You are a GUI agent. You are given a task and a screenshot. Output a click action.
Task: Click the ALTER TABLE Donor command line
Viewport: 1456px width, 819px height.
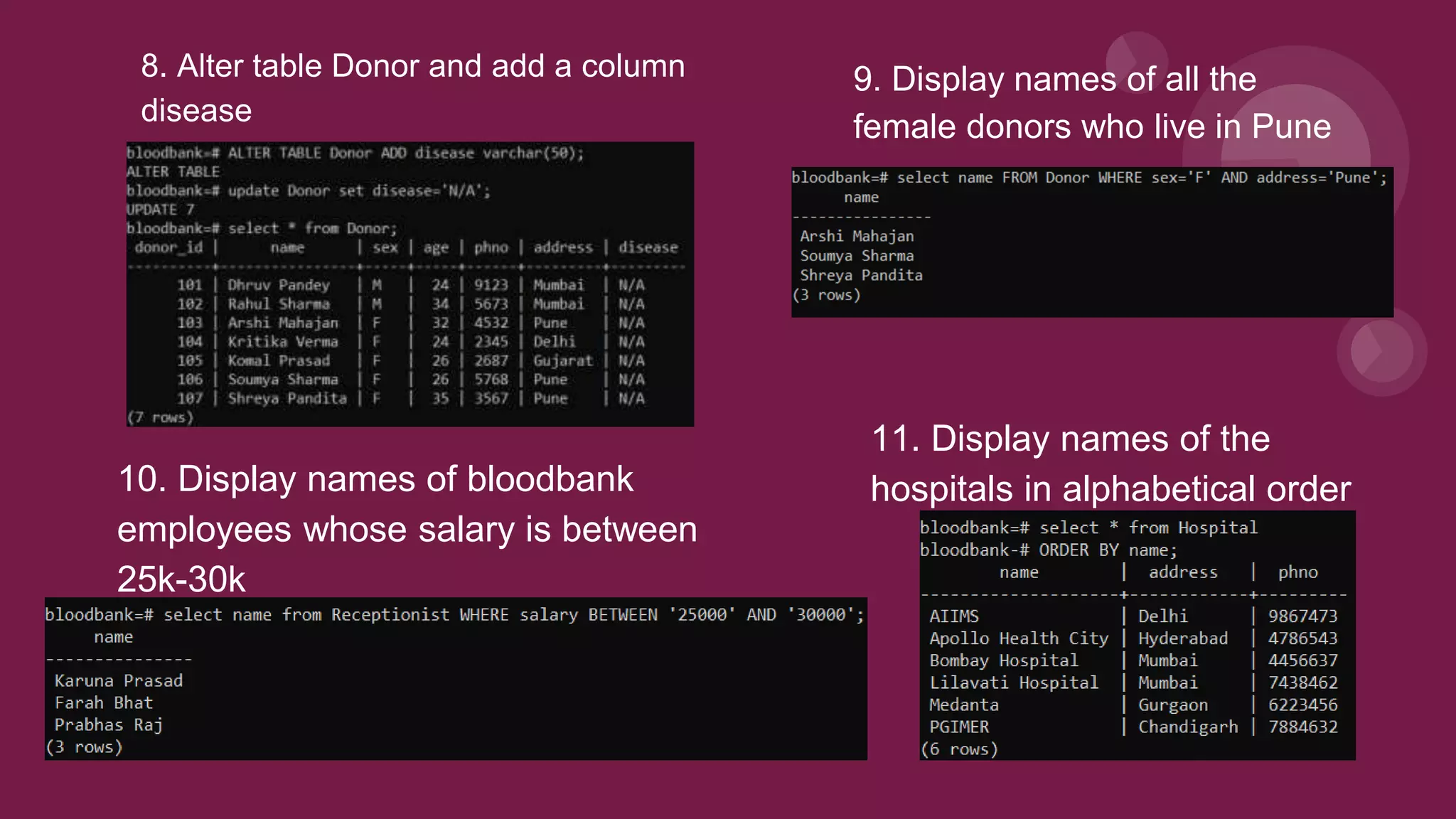point(355,153)
